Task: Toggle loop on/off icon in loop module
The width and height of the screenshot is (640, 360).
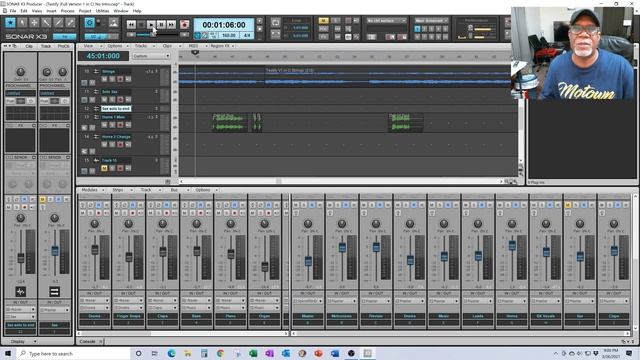Action: (276, 23)
